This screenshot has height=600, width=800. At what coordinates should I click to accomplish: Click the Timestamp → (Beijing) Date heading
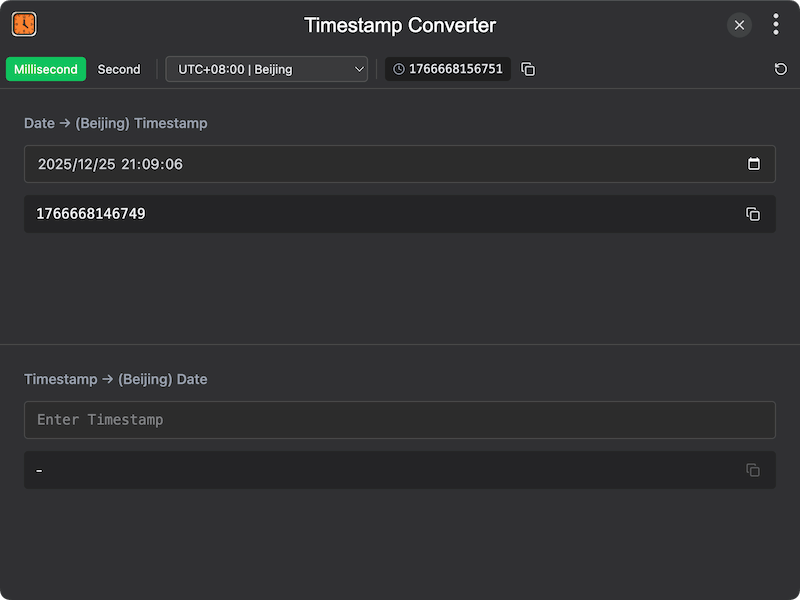(x=116, y=379)
